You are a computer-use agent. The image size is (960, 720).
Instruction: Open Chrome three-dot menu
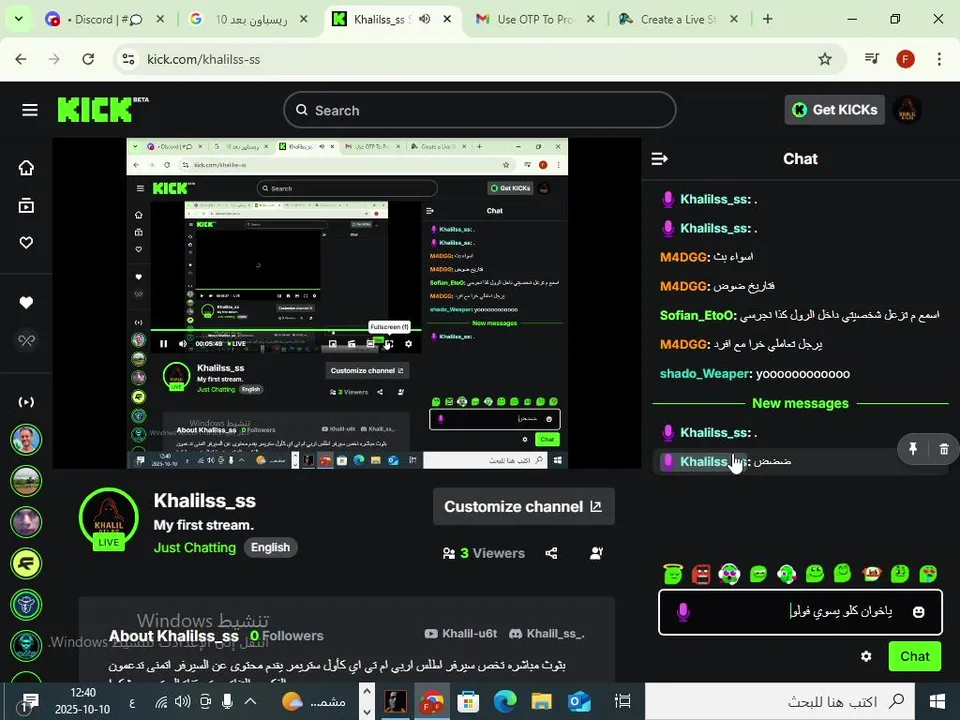(x=939, y=59)
